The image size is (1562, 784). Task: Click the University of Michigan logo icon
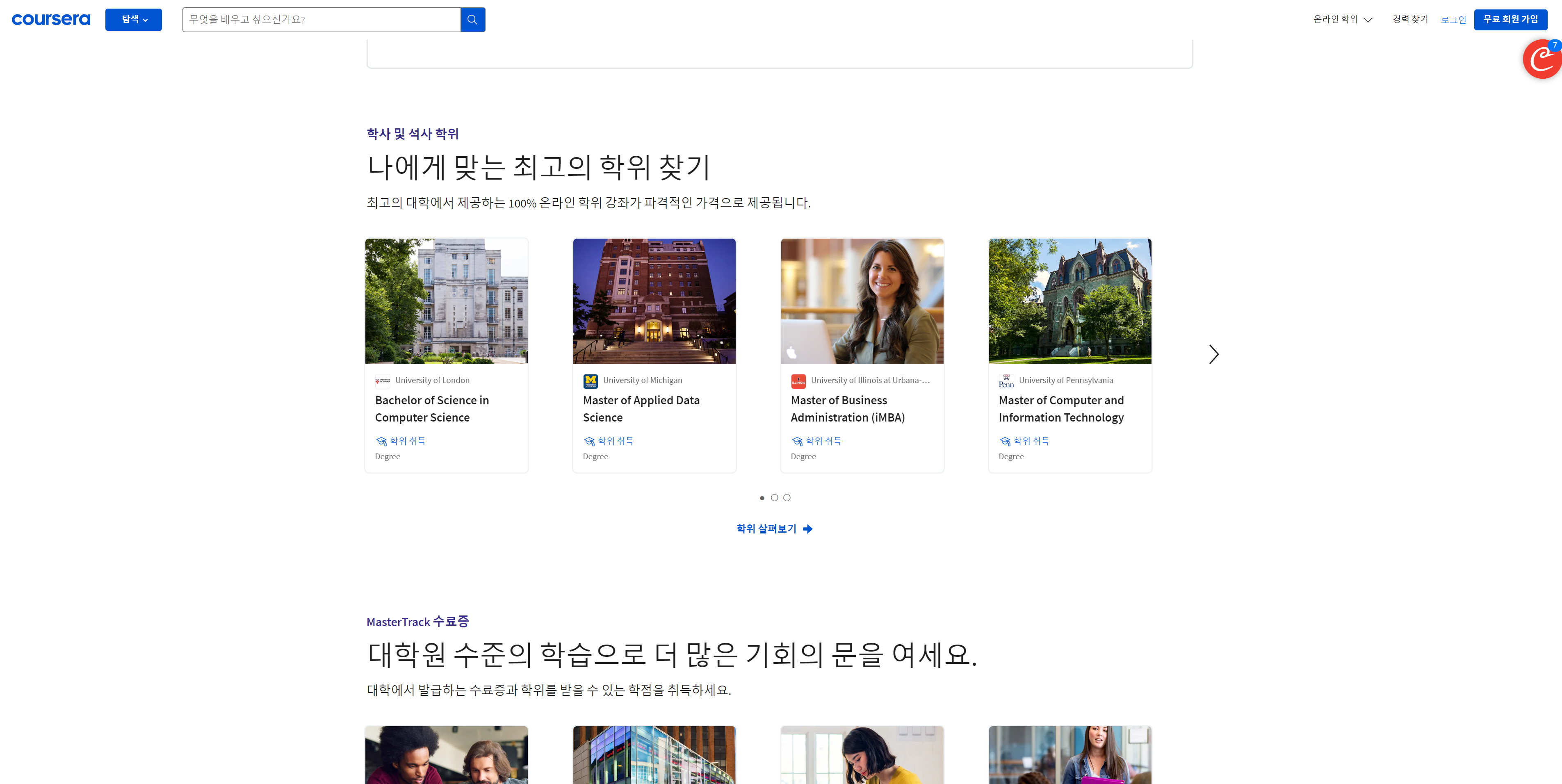[590, 381]
